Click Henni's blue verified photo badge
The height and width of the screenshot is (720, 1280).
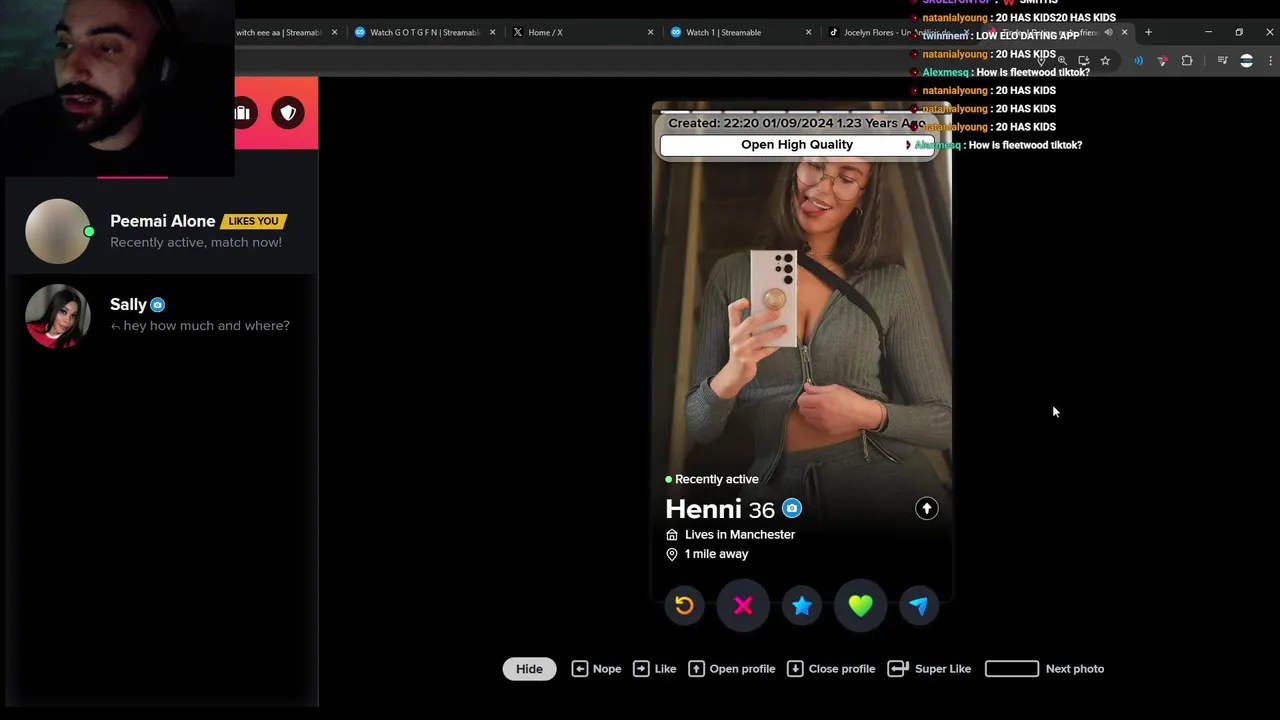click(x=792, y=508)
